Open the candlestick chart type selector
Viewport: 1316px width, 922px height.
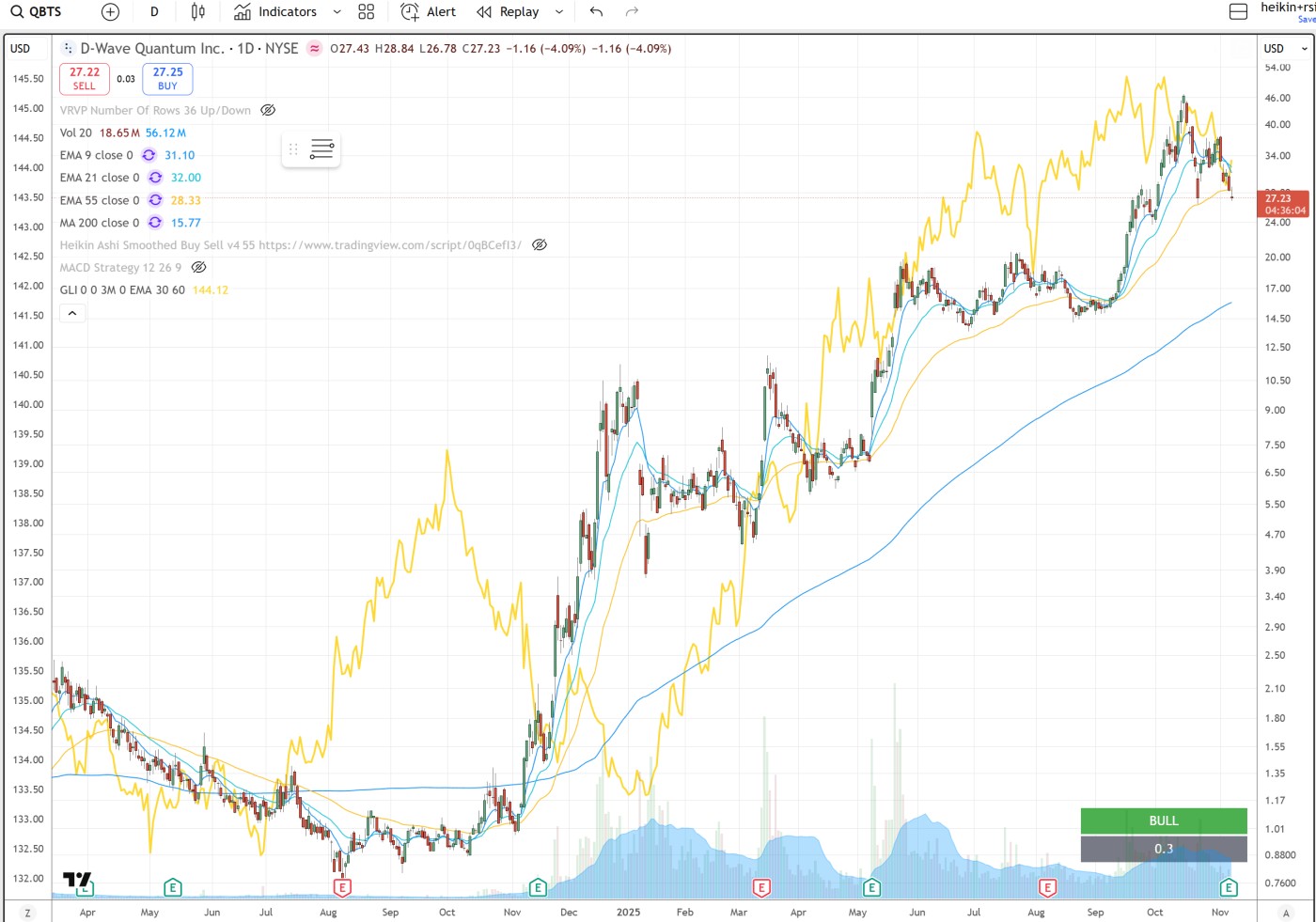pos(197,12)
